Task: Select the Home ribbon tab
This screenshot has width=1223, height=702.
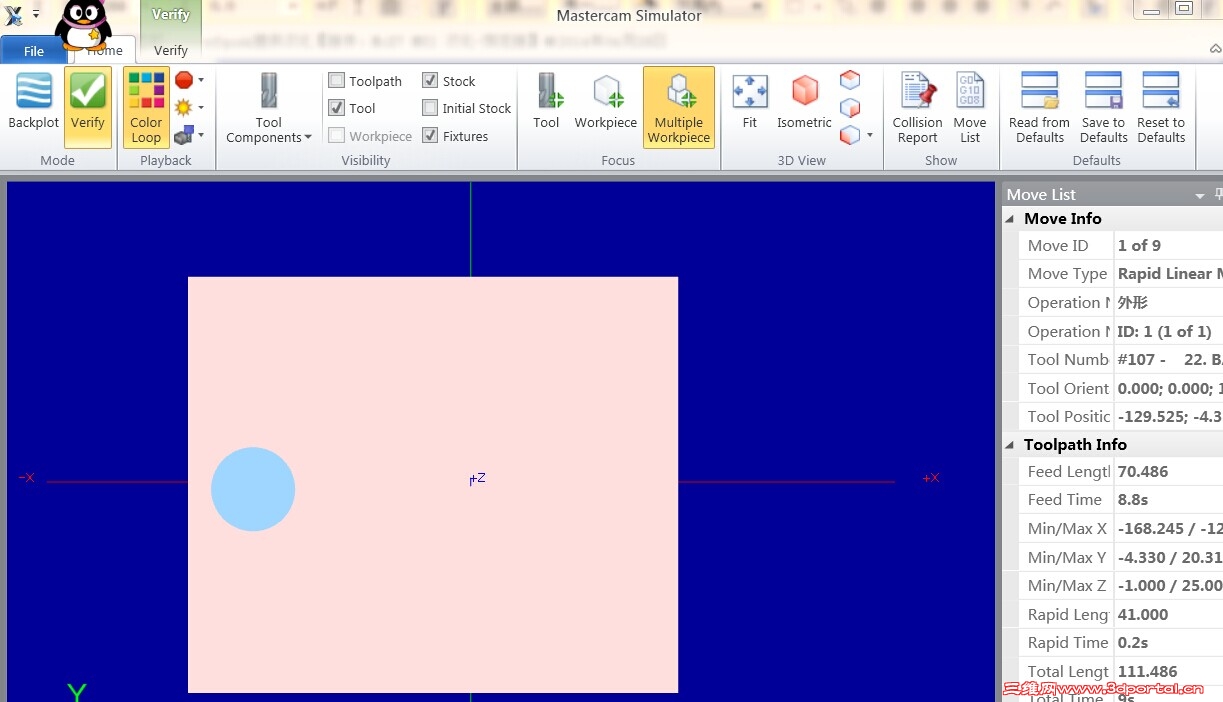Action: 104,51
